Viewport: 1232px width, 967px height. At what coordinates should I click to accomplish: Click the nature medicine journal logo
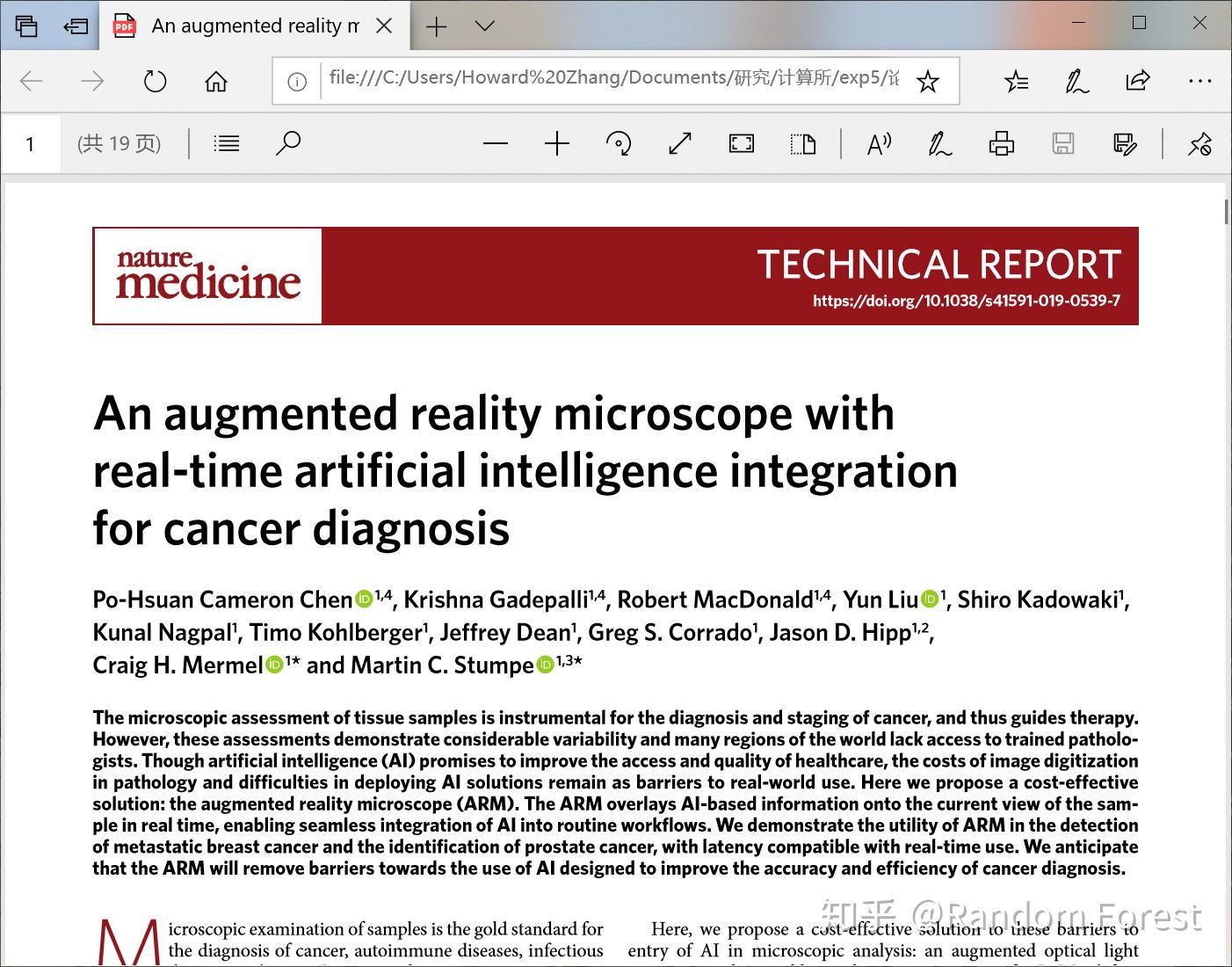pyautogui.click(x=208, y=276)
